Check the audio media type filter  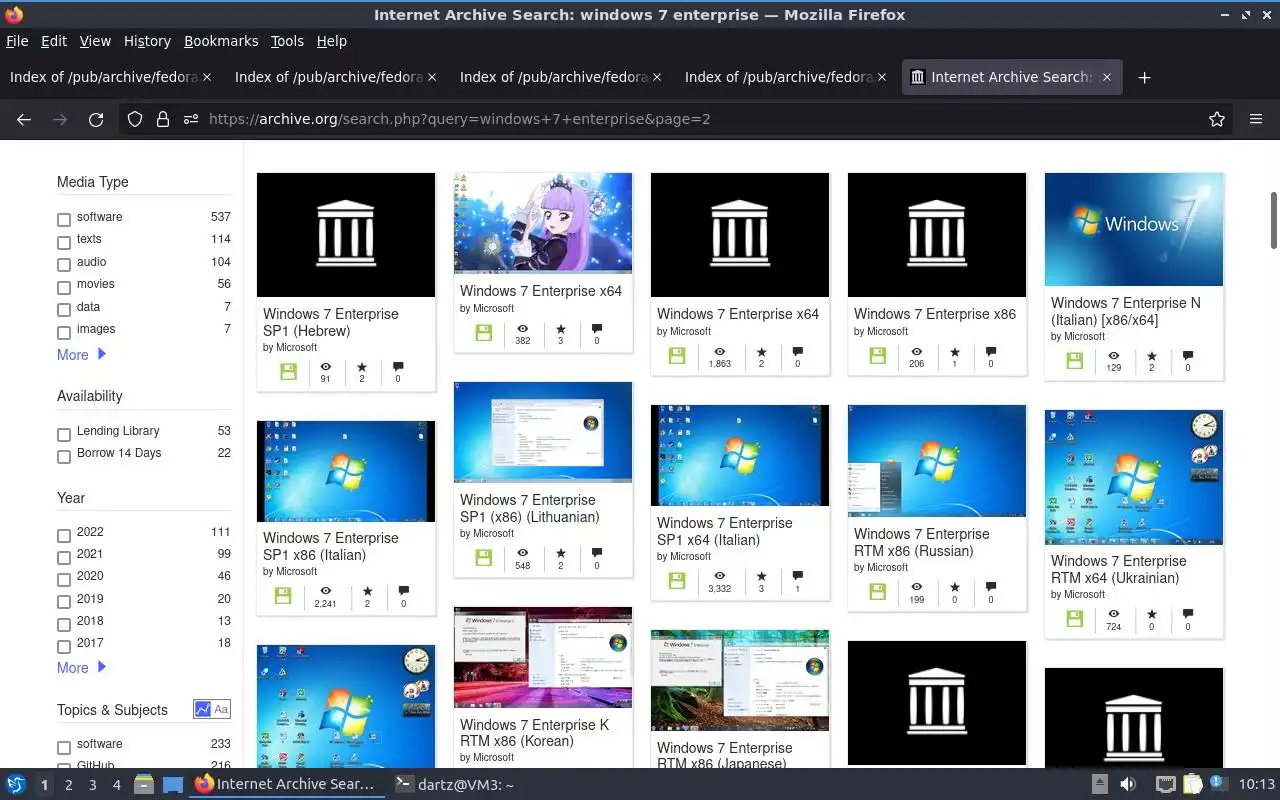click(x=64, y=264)
